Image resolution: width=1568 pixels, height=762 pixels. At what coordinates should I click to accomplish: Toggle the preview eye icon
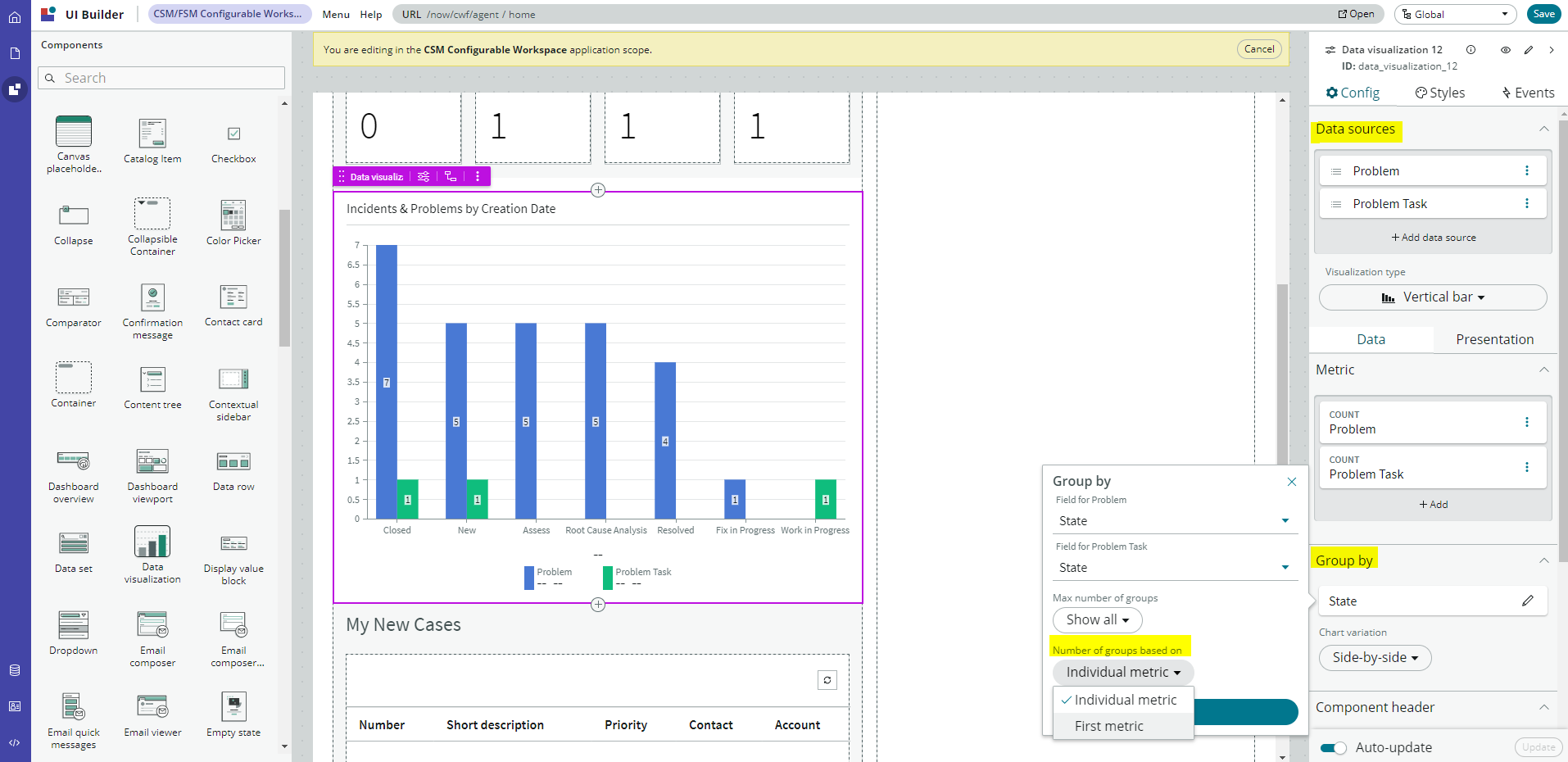click(x=1505, y=50)
